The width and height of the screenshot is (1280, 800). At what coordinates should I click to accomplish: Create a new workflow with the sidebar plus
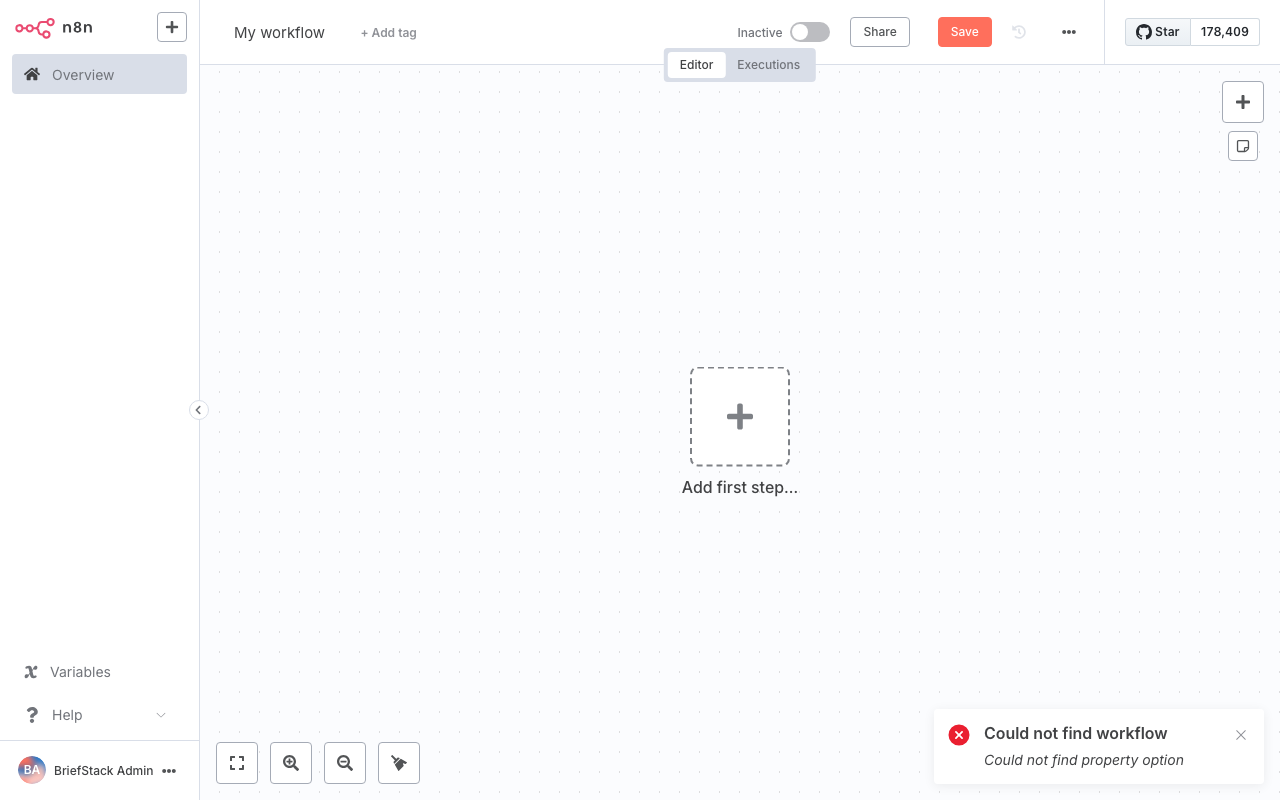click(172, 27)
